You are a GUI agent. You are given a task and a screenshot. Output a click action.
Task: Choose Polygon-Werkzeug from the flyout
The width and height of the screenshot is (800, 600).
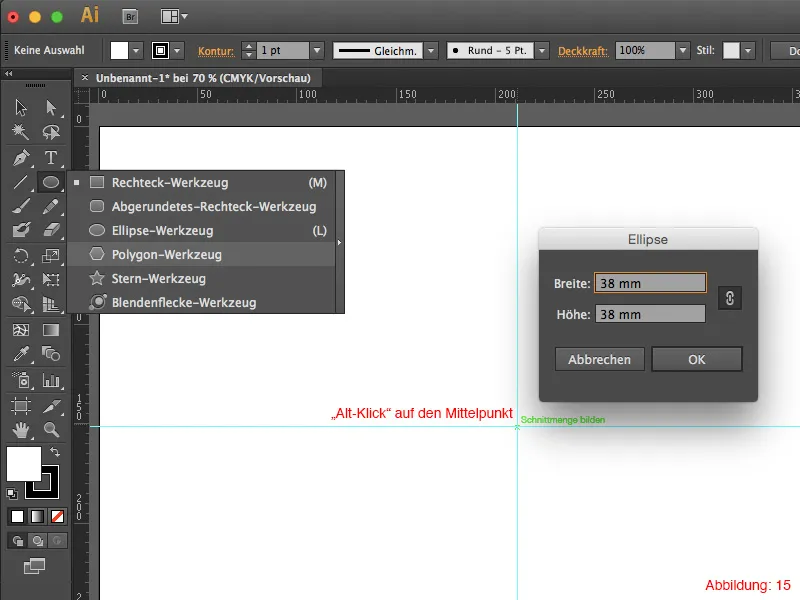click(x=201, y=255)
